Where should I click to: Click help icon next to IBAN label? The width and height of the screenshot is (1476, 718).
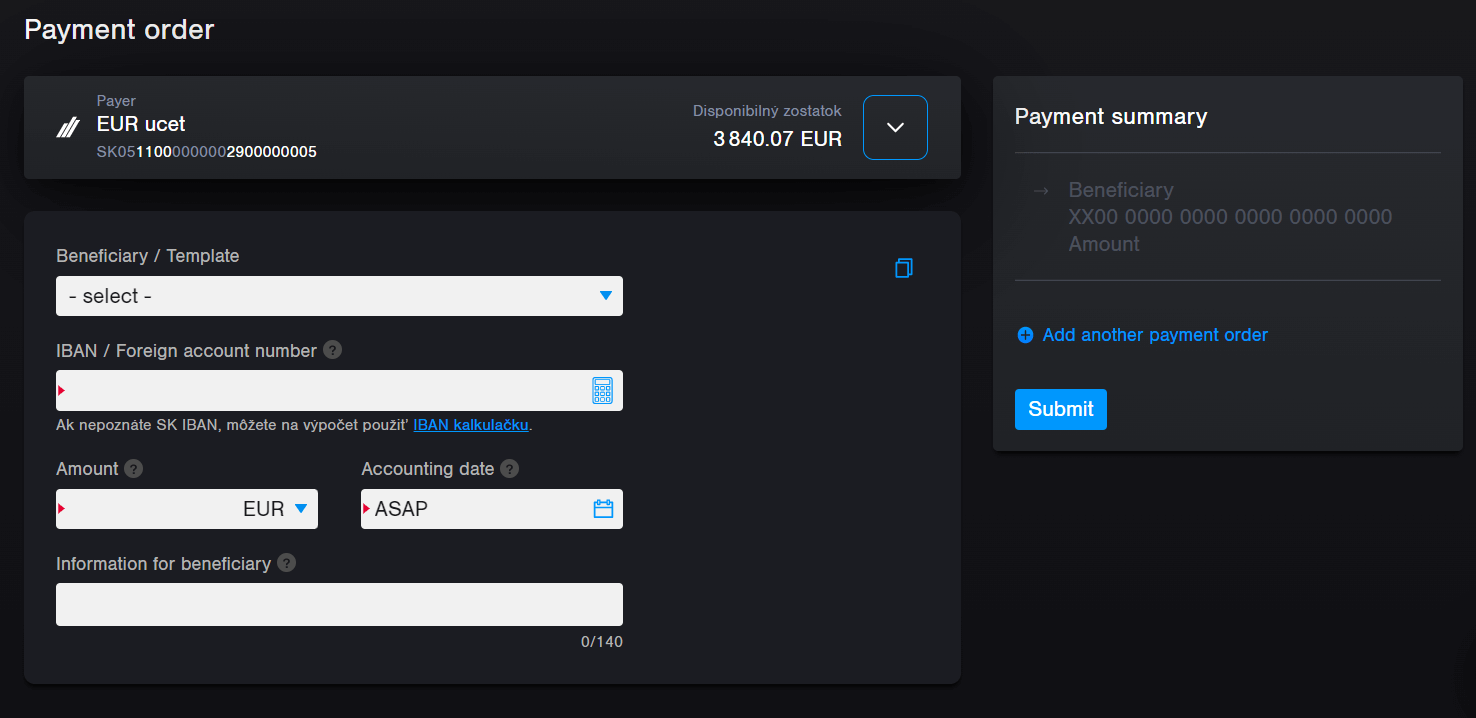pos(331,350)
